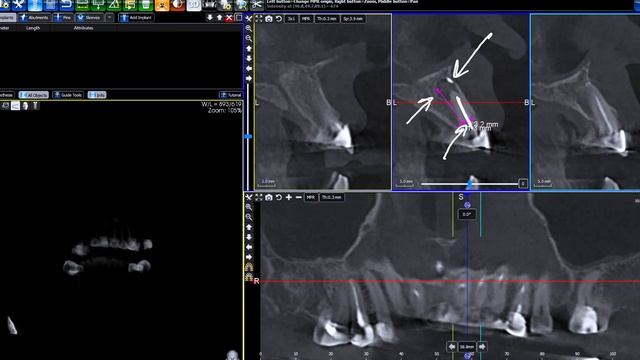Click the orange radiation warning icon
This screenshot has height=360, width=640.
[162, 5]
